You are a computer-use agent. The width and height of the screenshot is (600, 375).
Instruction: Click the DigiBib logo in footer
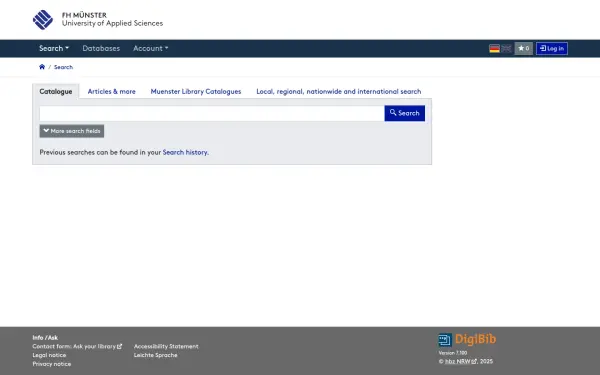(467, 339)
